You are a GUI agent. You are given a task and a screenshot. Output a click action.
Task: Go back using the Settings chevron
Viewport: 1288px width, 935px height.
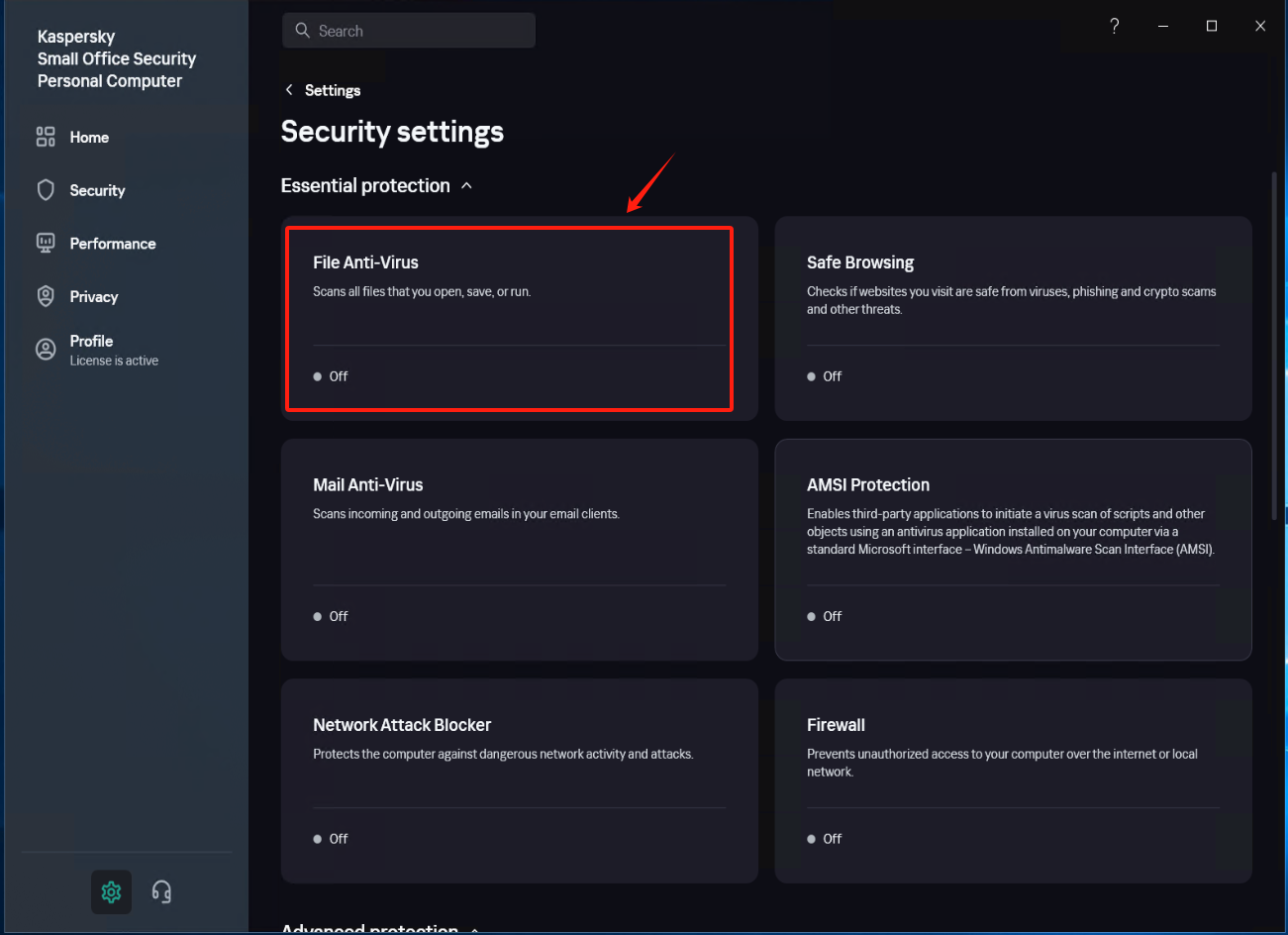289,90
